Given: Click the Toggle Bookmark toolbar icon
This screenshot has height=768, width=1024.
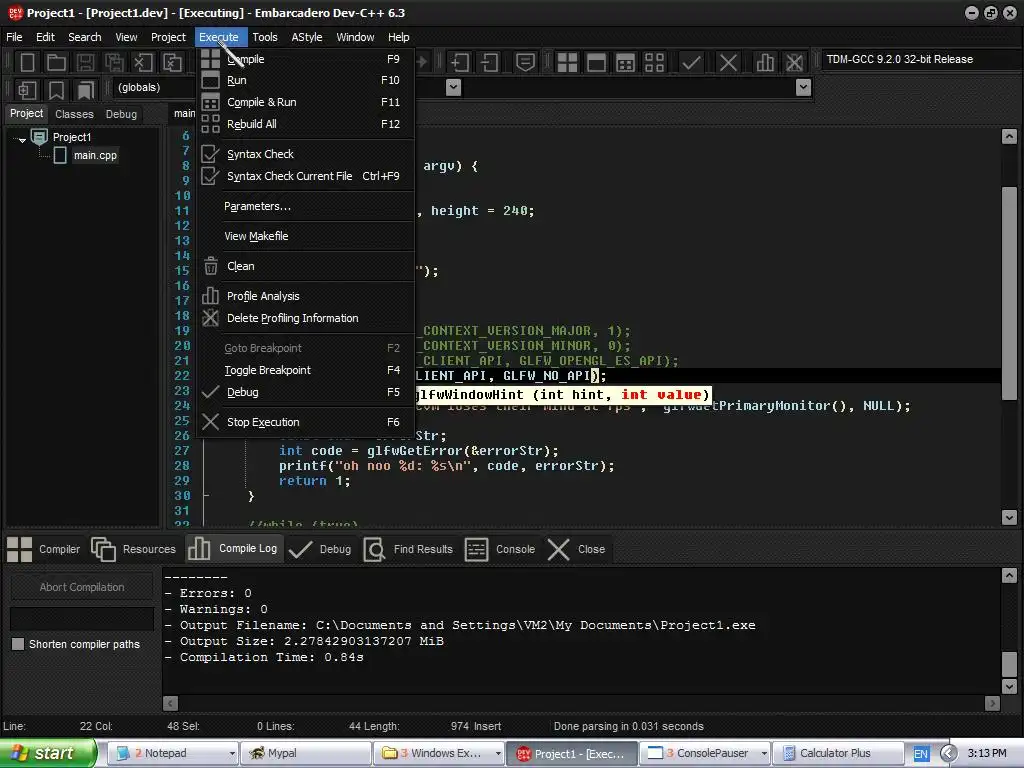Looking at the screenshot, I should pos(56,90).
